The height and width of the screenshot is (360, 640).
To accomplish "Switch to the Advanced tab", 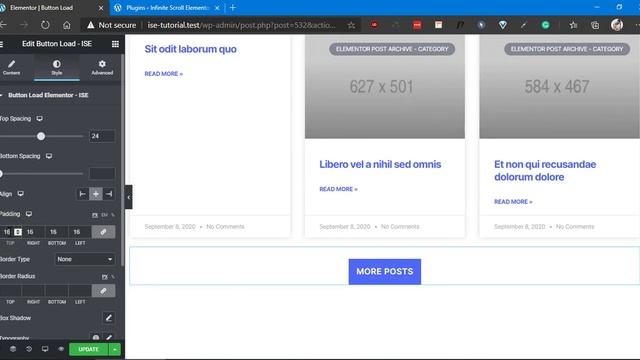I will coord(102,67).
